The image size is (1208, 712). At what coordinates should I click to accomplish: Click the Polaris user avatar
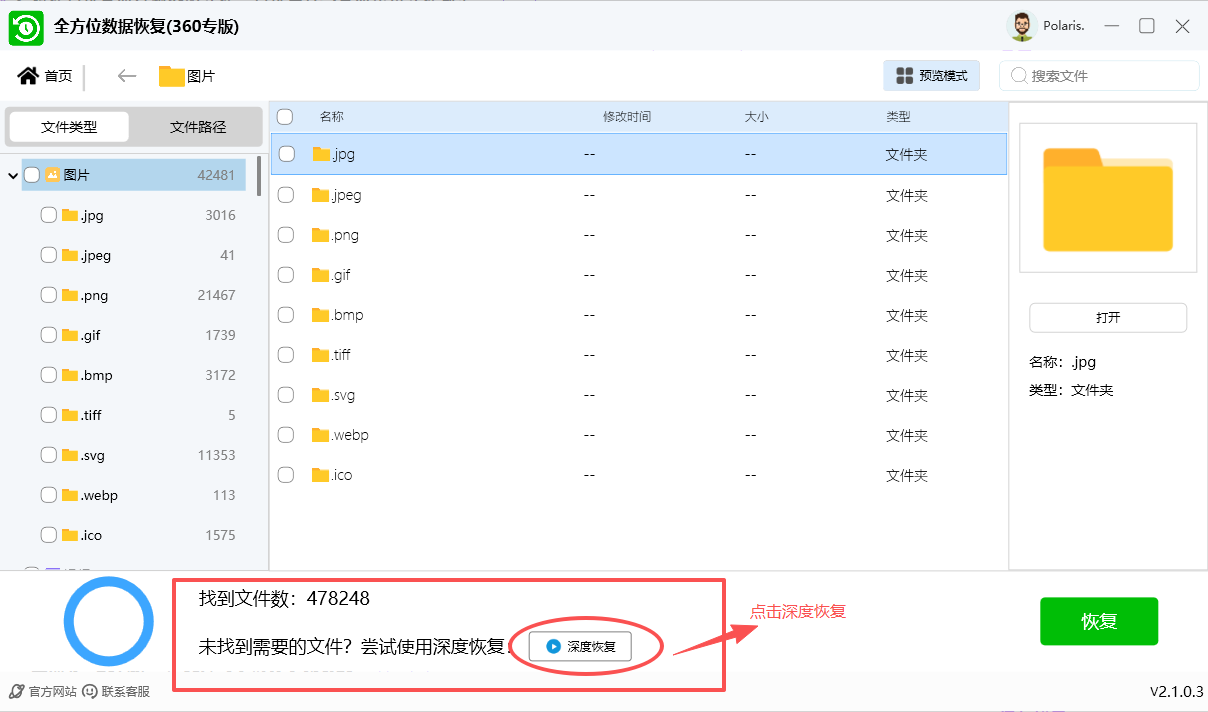(x=1021, y=26)
